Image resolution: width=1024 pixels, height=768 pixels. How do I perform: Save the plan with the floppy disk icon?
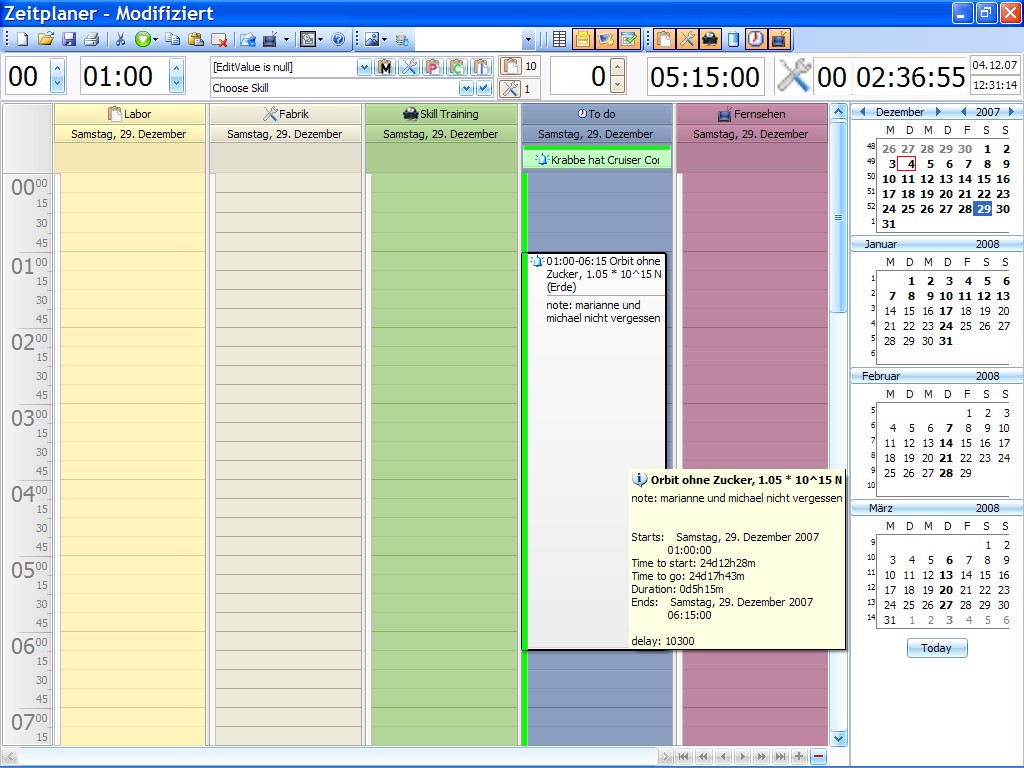pos(69,40)
